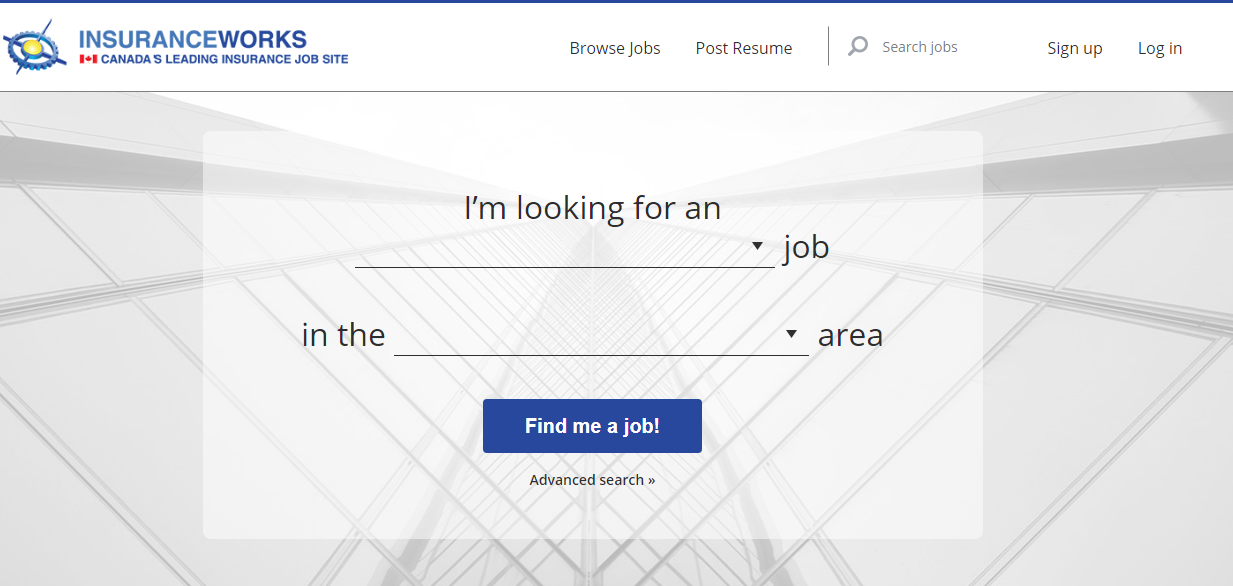The height and width of the screenshot is (586, 1233).
Task: Go to Post Resume
Action: (x=744, y=48)
